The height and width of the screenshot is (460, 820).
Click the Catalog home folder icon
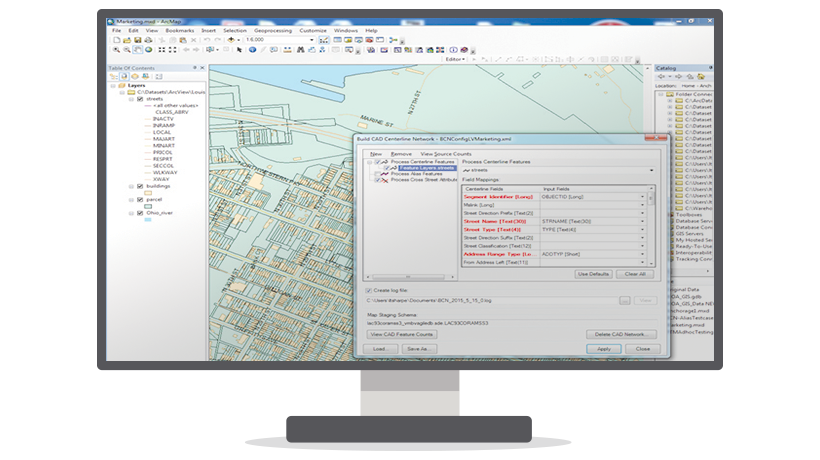pos(701,76)
